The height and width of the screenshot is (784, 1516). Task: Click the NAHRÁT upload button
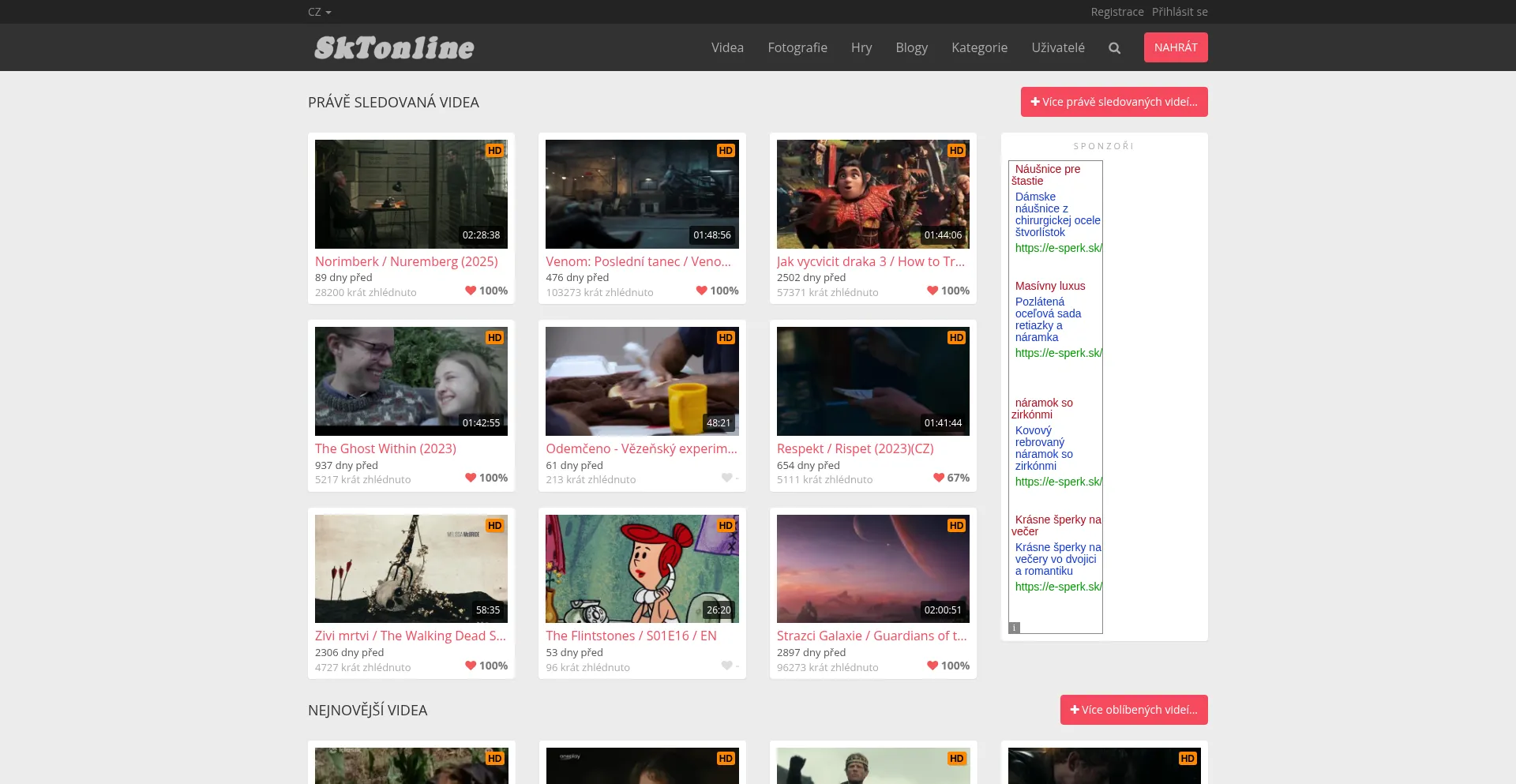point(1176,47)
